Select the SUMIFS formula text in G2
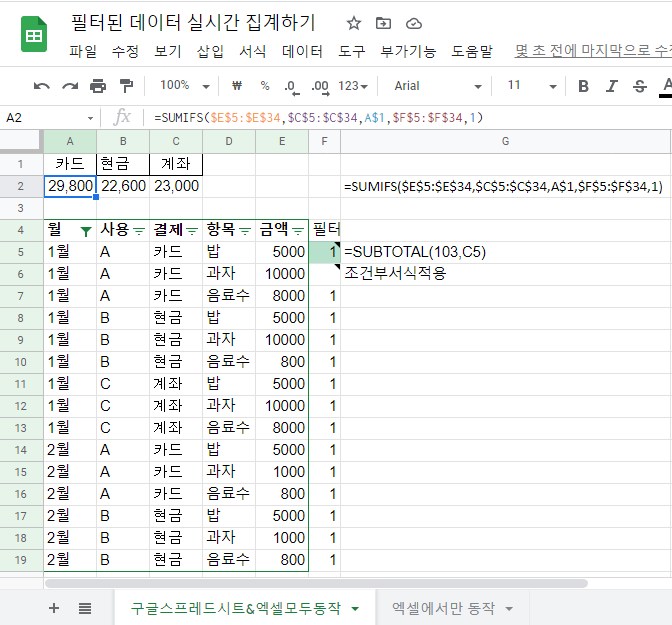 tap(503, 186)
